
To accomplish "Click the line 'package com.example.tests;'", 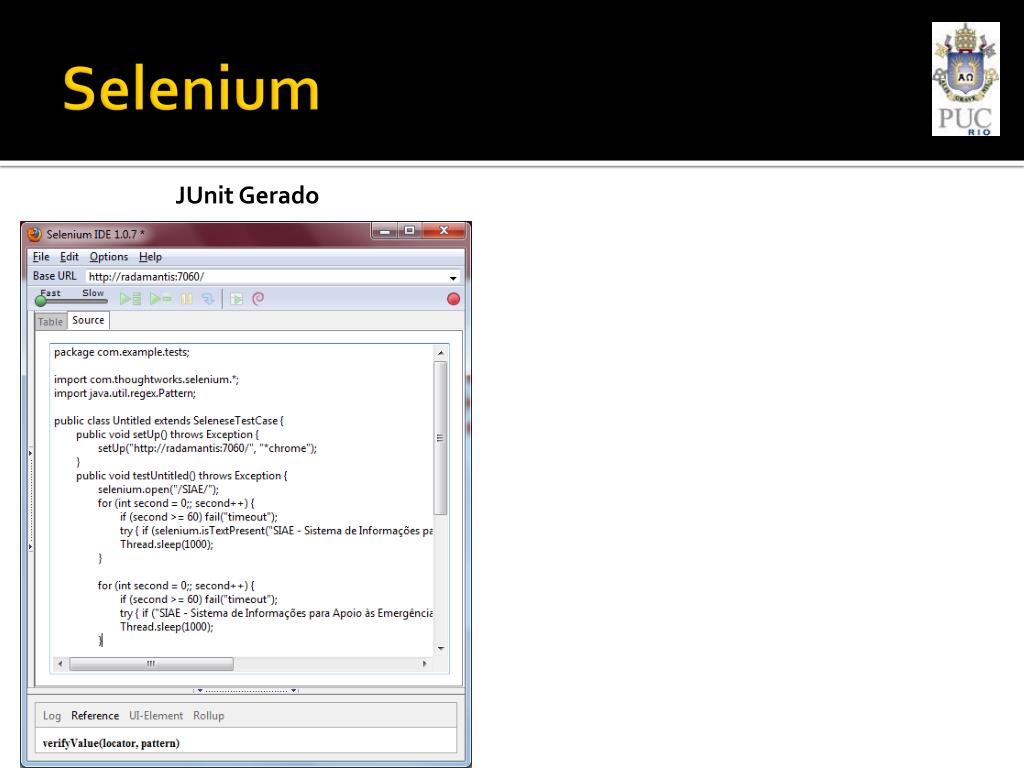I will coord(121,352).
